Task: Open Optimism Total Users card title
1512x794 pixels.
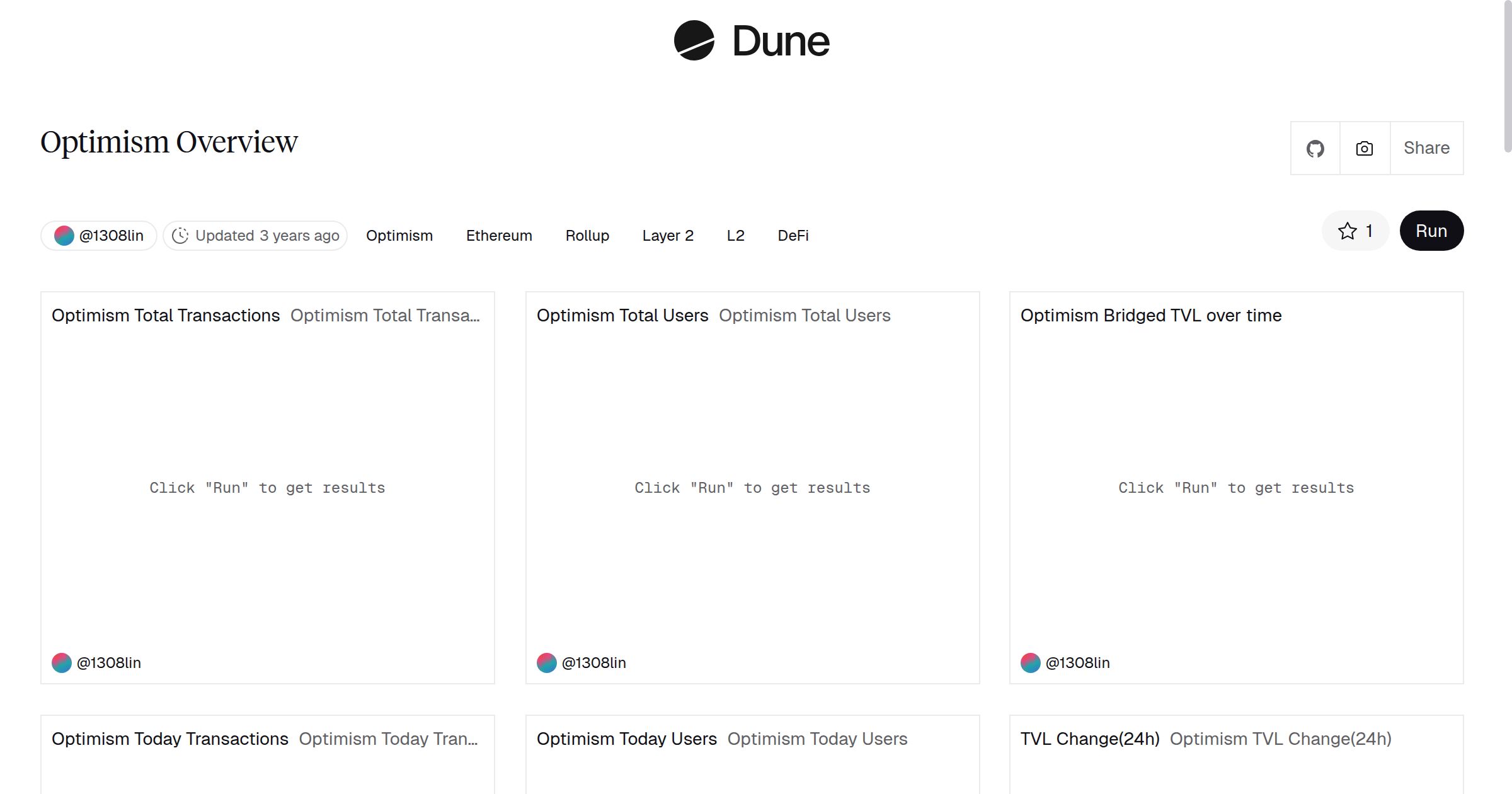Action: [x=622, y=315]
